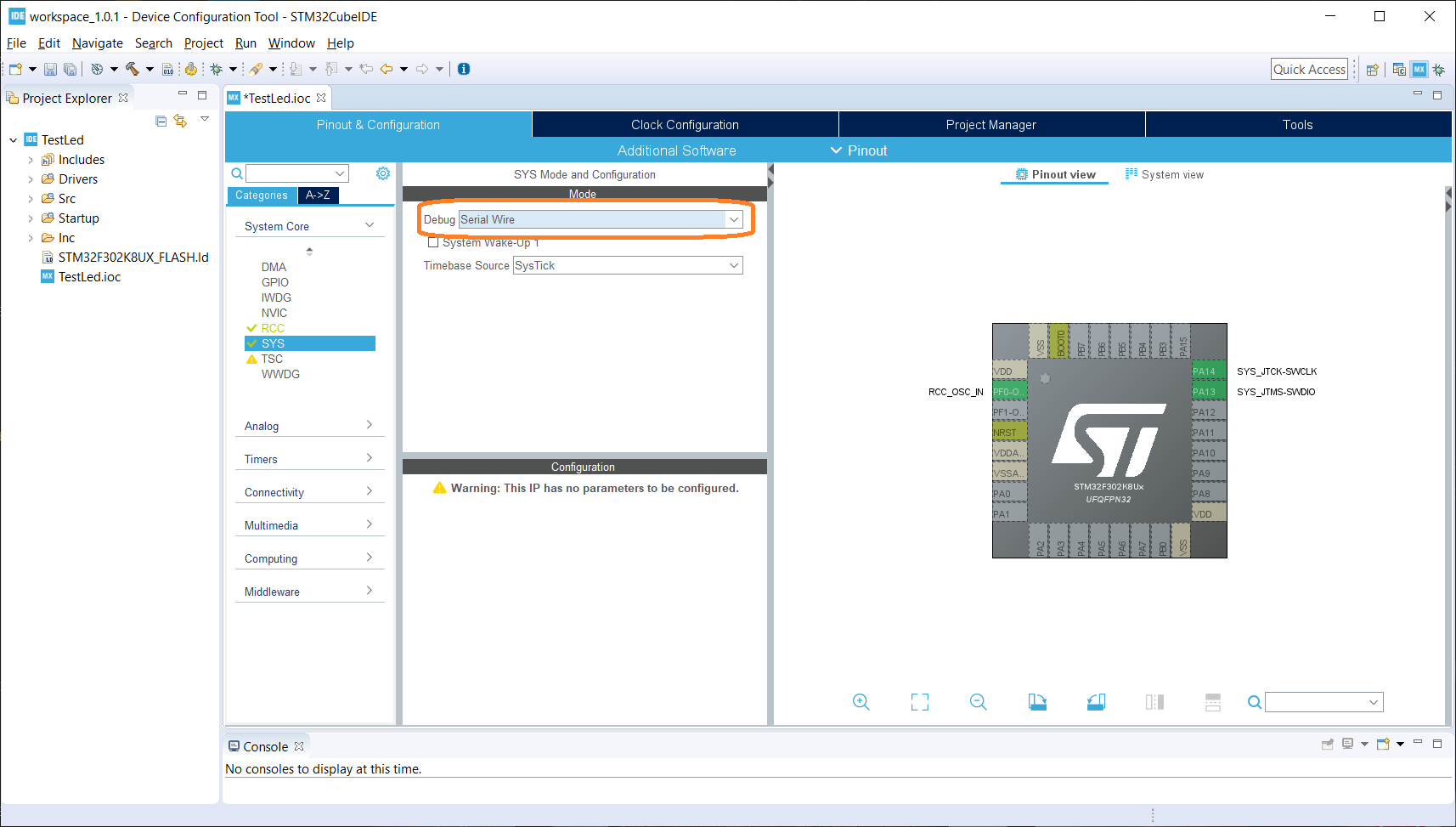Screen dimensions: 1456x827
Task: Click the Save All toolbar icon
Action: pyautogui.click(x=71, y=69)
